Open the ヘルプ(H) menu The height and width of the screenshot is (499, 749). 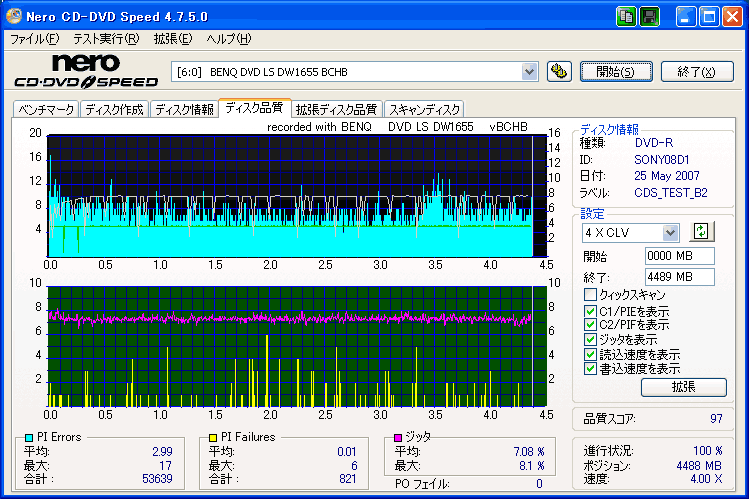tap(228, 39)
